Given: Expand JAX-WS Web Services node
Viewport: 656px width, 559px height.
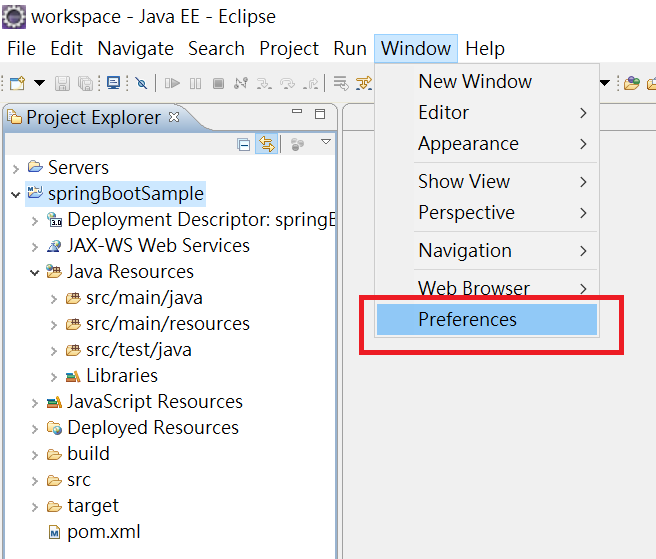Looking at the screenshot, I should click(x=35, y=247).
